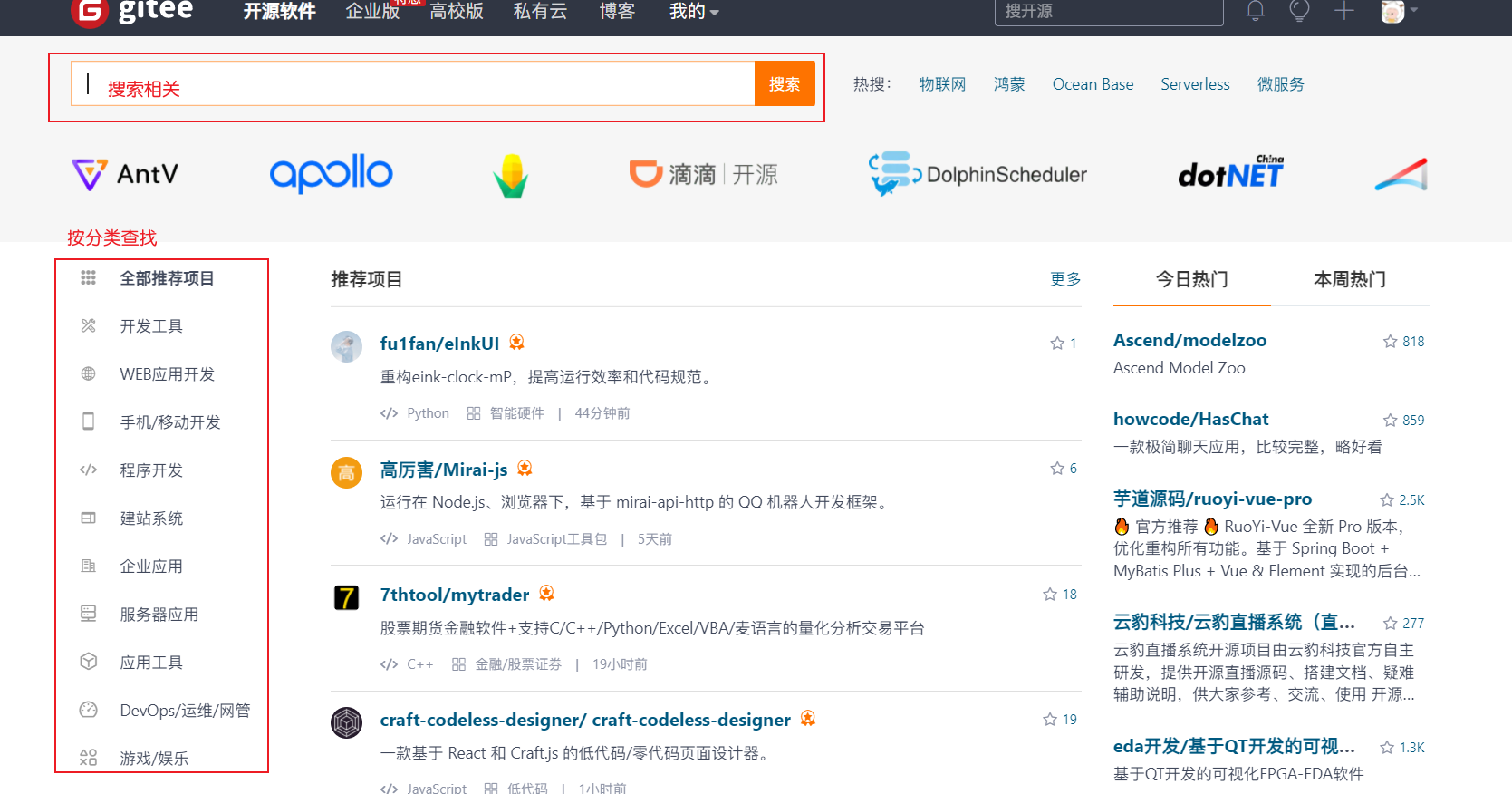Click the site icon beside 建站系统
1512x794 pixels.
click(88, 518)
